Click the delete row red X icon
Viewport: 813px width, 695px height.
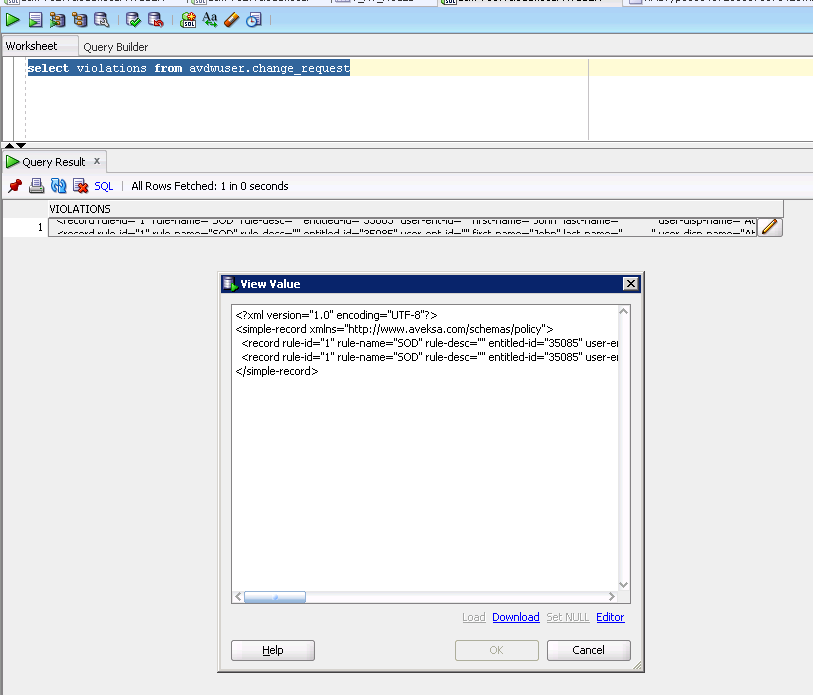coord(80,186)
